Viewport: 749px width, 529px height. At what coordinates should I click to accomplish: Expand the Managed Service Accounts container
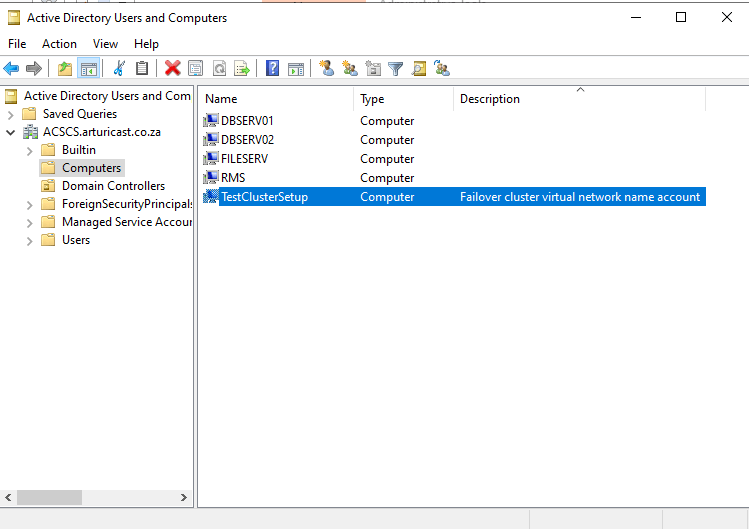[x=30, y=223]
